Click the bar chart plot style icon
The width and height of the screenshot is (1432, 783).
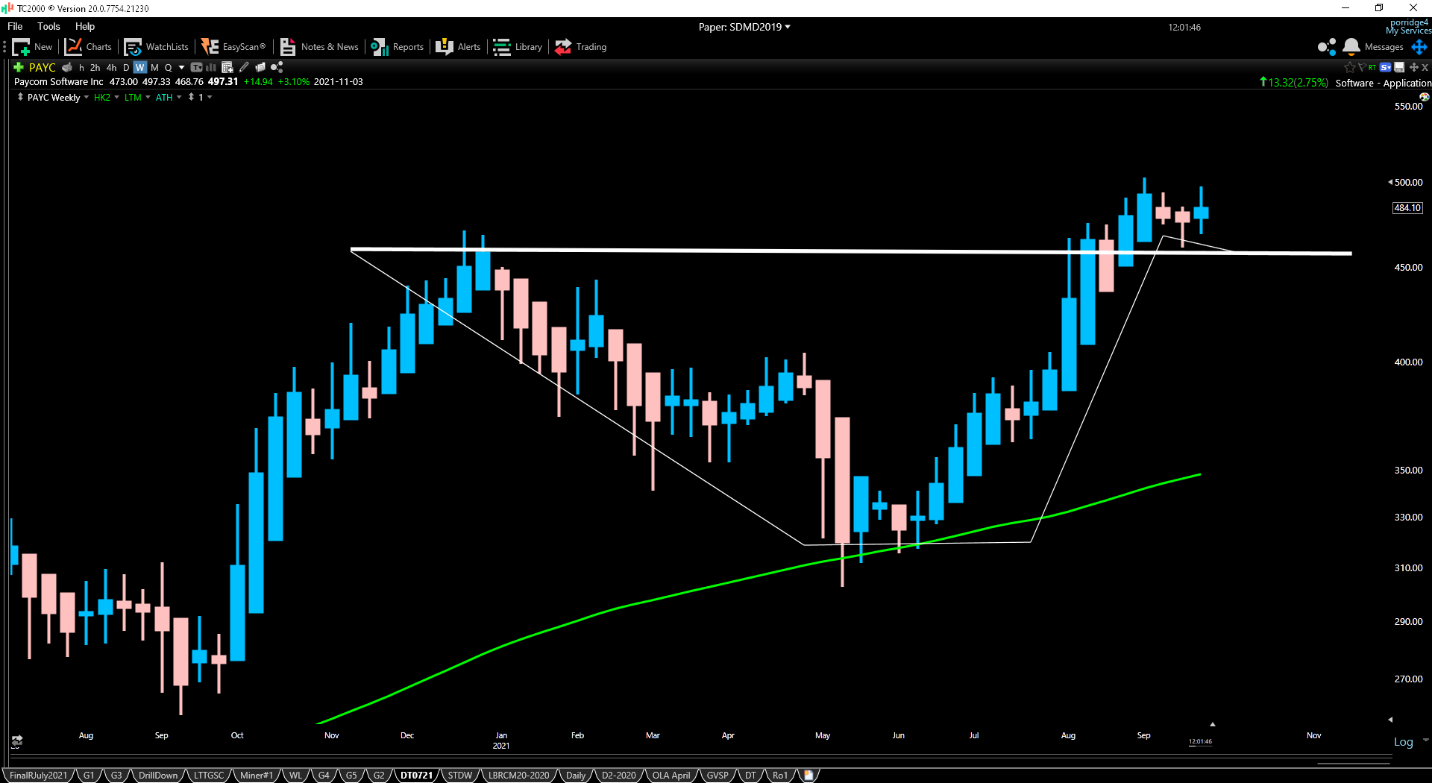point(211,67)
